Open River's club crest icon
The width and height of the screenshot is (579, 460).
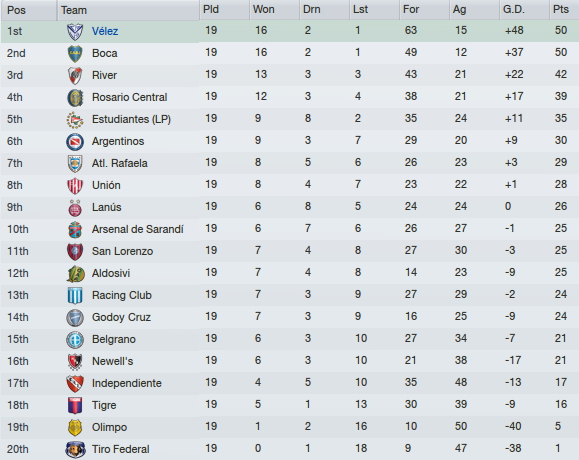point(75,75)
